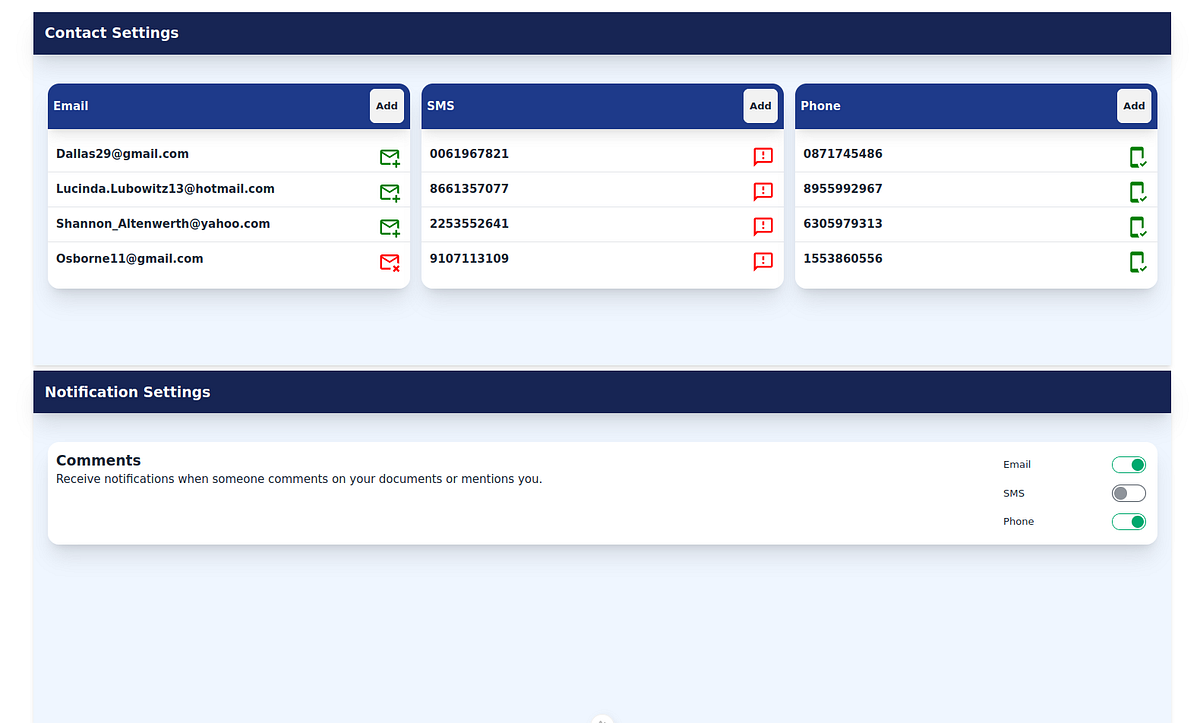The height and width of the screenshot is (723, 1200).
Task: Enable SMS notifications for Comments
Action: tap(1128, 492)
